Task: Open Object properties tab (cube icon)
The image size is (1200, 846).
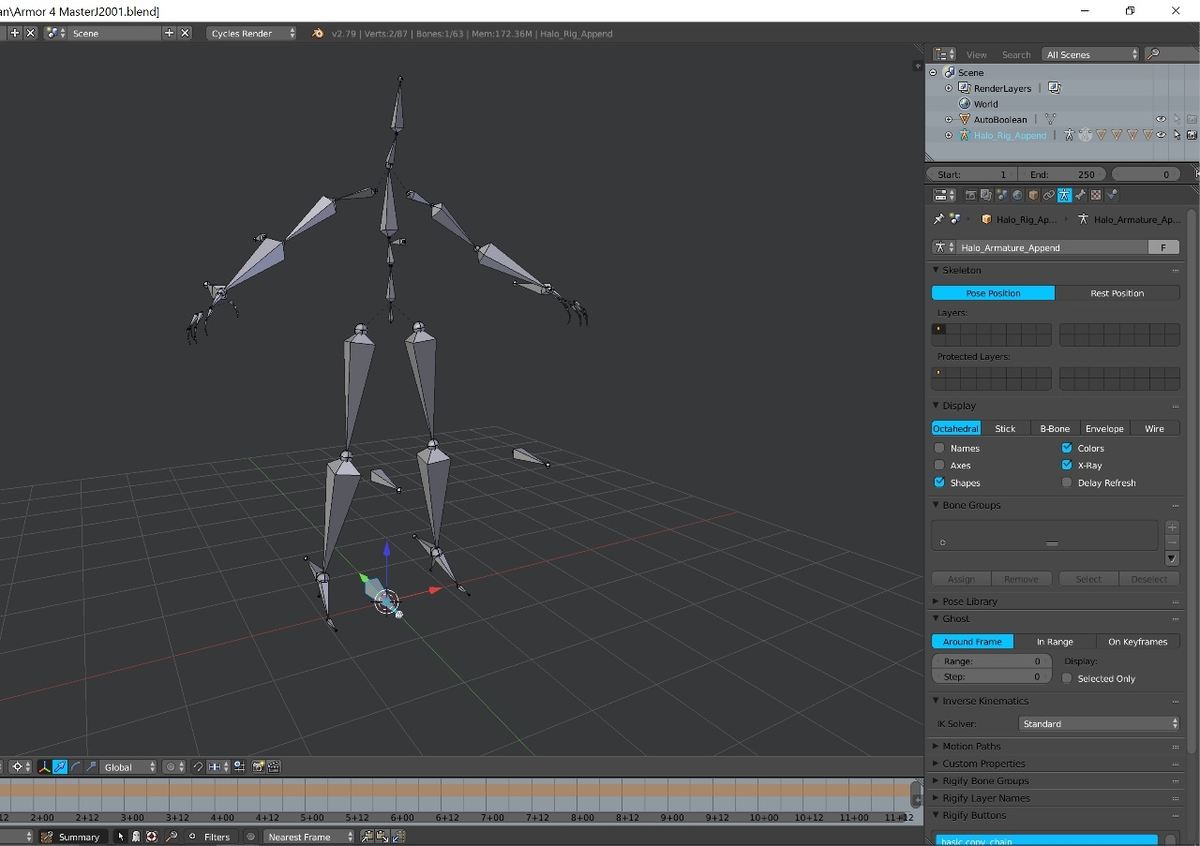Action: click(x=1033, y=195)
